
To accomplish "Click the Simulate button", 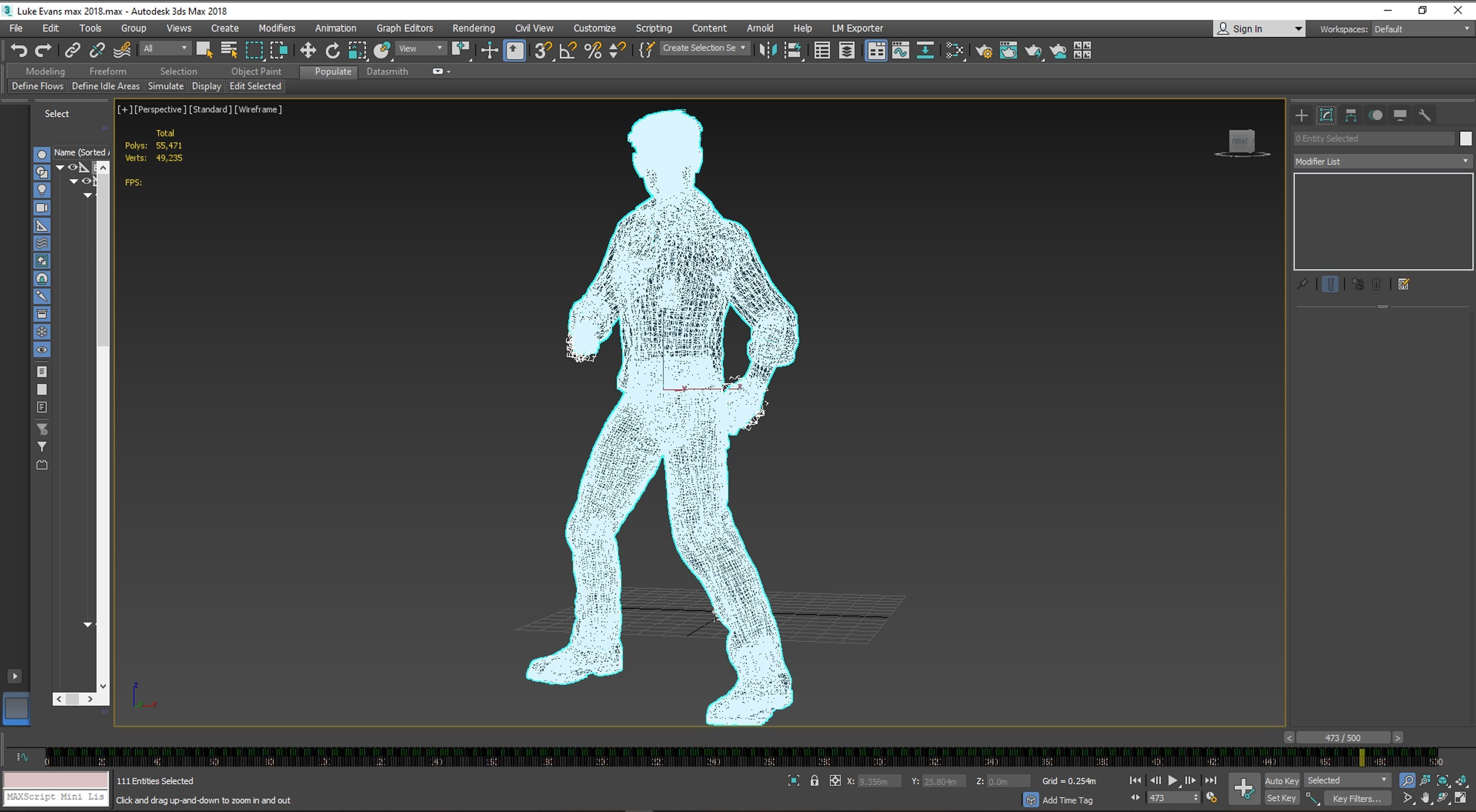I will (x=166, y=86).
